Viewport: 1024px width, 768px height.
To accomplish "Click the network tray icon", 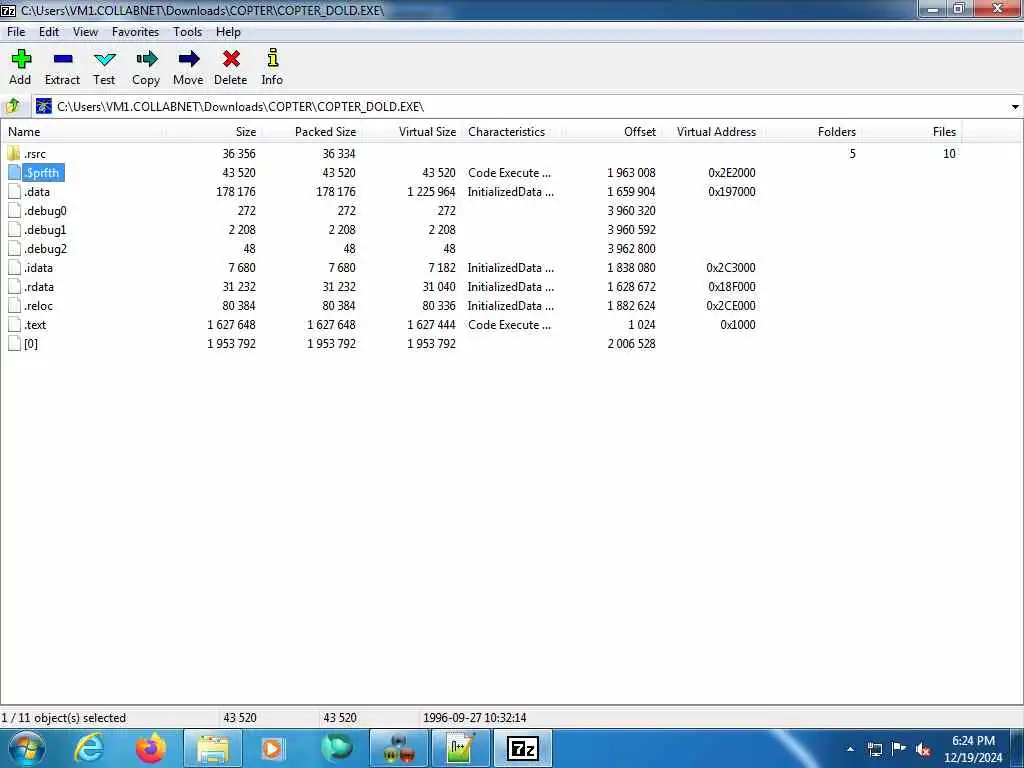I will coord(874,749).
